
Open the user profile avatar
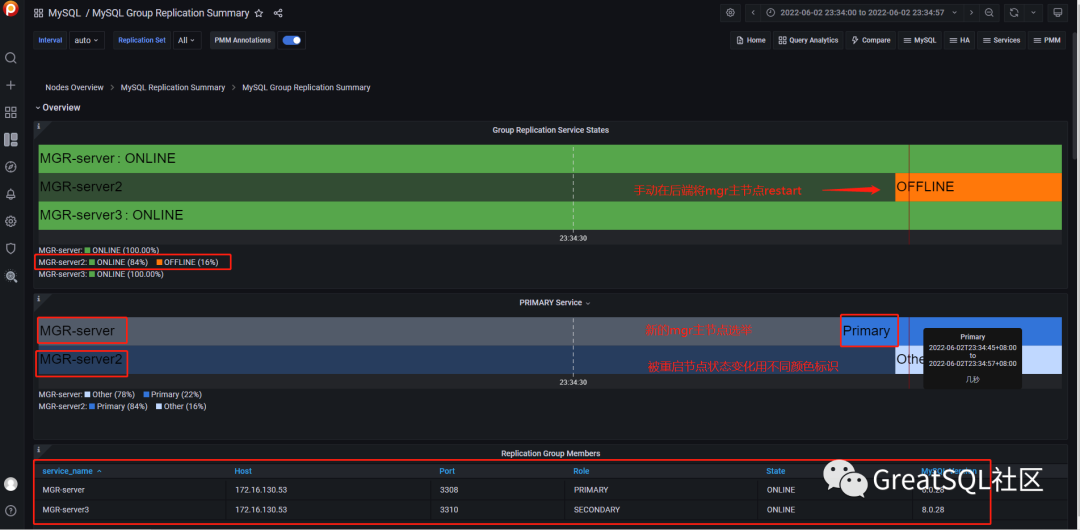10,484
